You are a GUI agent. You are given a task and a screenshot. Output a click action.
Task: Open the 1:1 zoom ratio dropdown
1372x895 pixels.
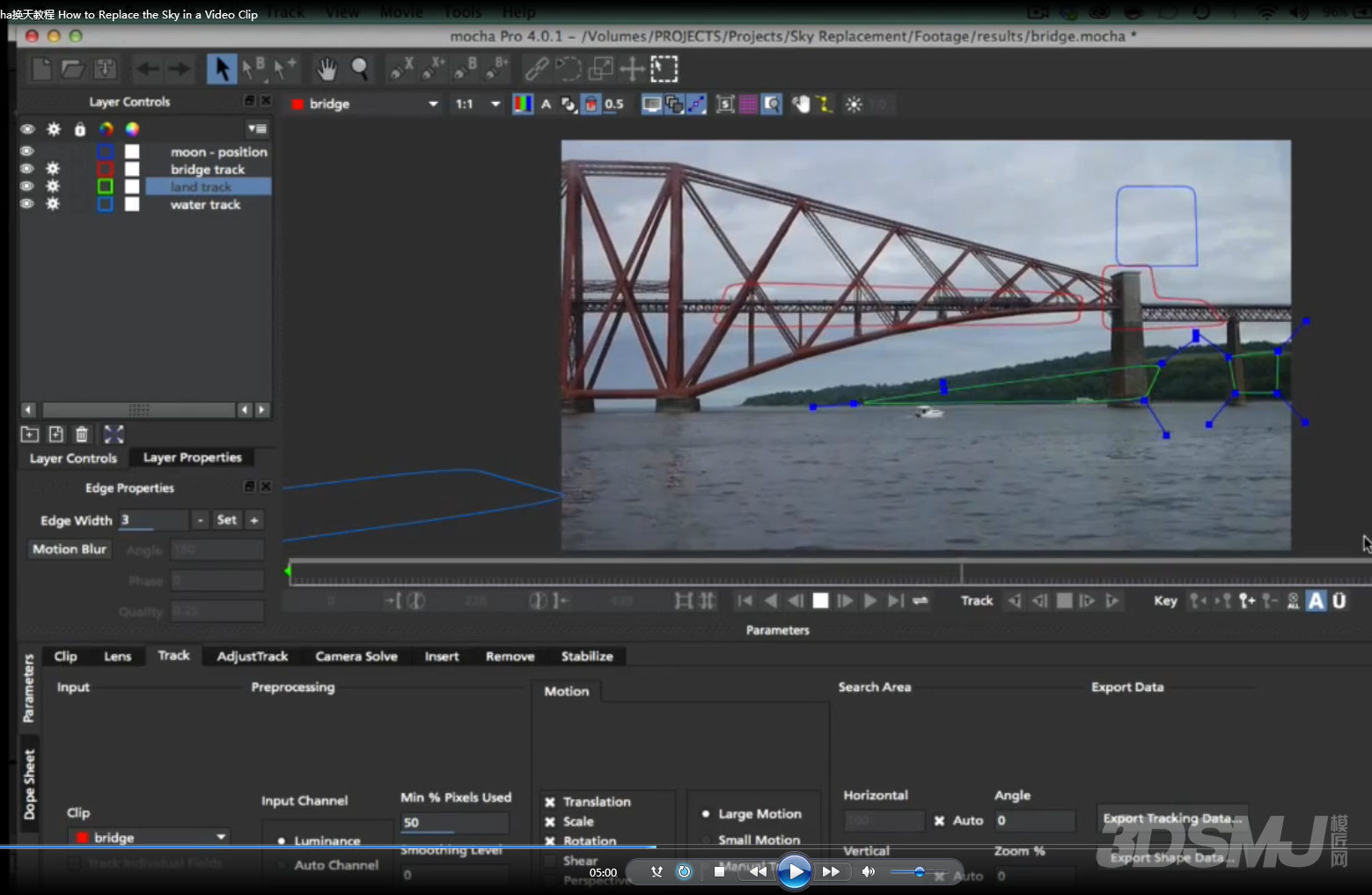478,104
